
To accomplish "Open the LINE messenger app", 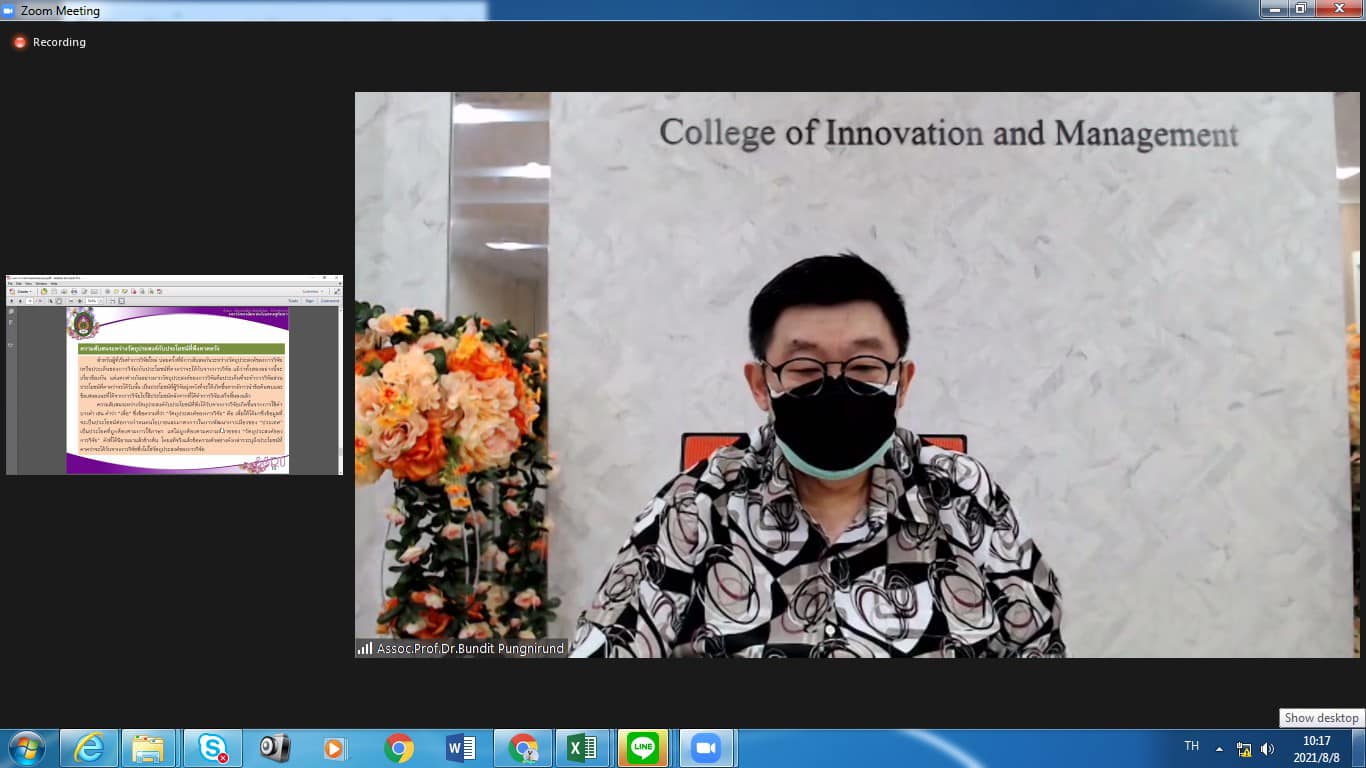I will click(643, 748).
